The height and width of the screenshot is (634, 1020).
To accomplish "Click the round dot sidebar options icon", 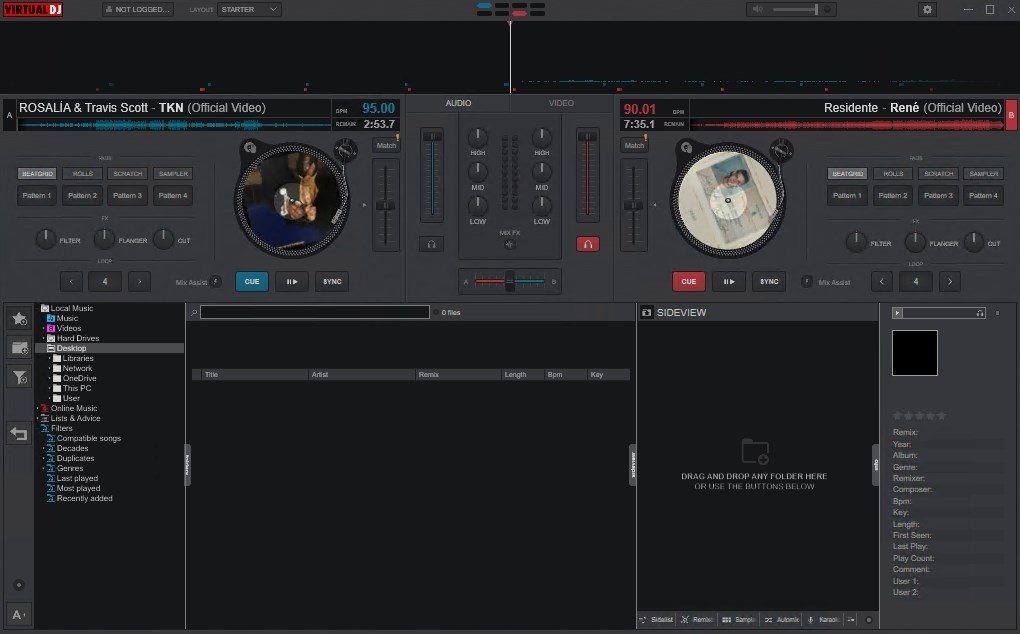I will 19,585.
